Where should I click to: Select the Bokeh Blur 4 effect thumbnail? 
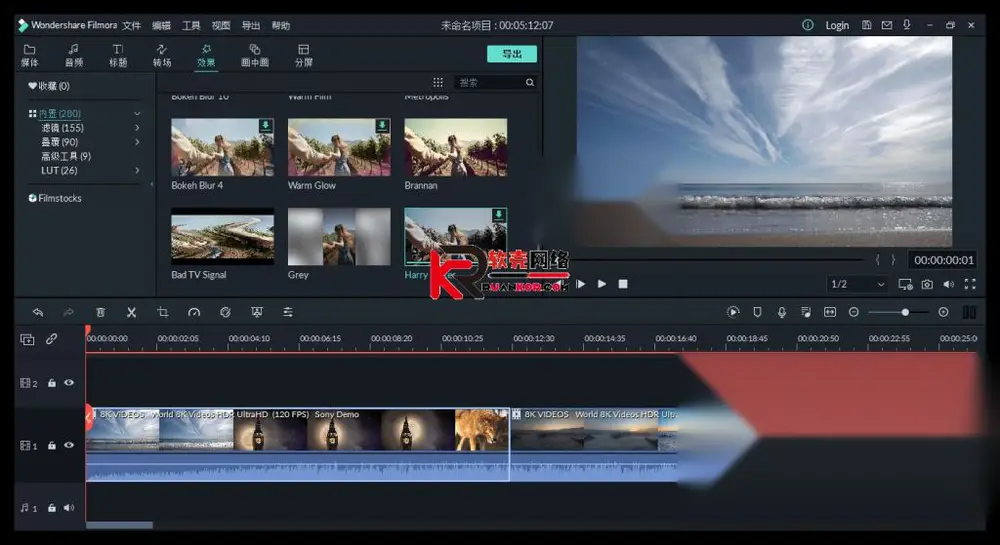(x=223, y=147)
